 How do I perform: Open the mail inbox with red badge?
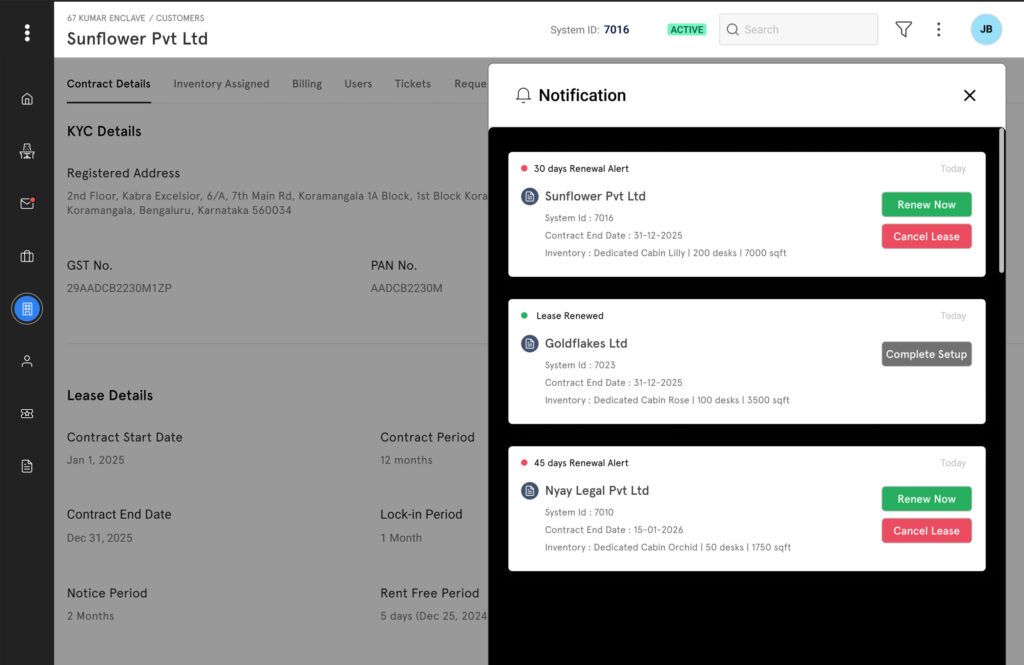tap(27, 204)
